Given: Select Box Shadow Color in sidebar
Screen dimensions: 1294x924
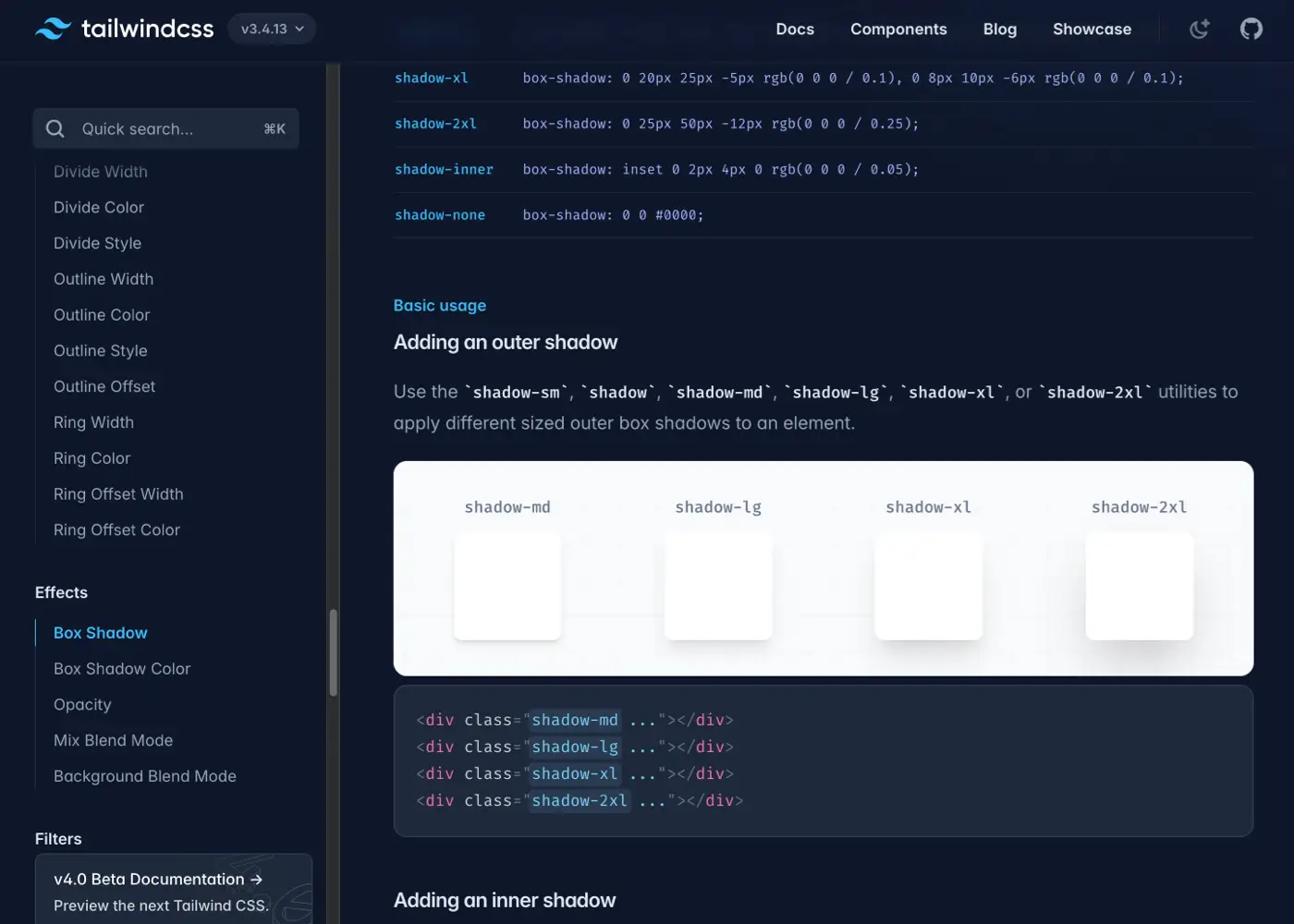Looking at the screenshot, I should (121, 668).
